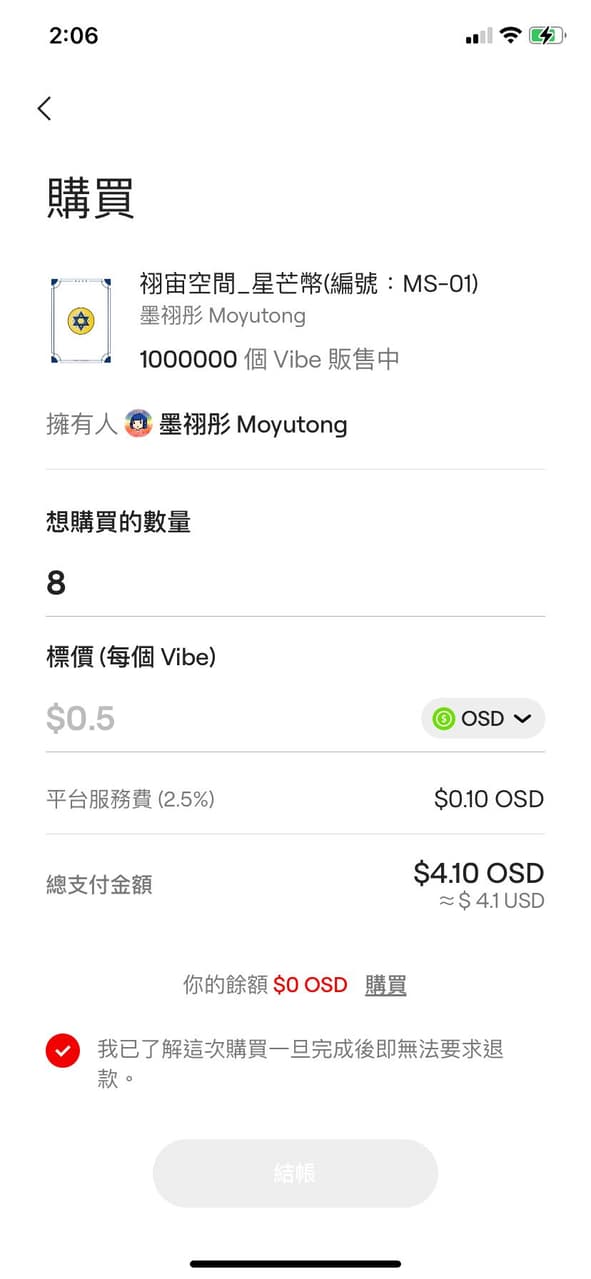
Task: Tap the cellular signal bars icon
Action: point(477,35)
